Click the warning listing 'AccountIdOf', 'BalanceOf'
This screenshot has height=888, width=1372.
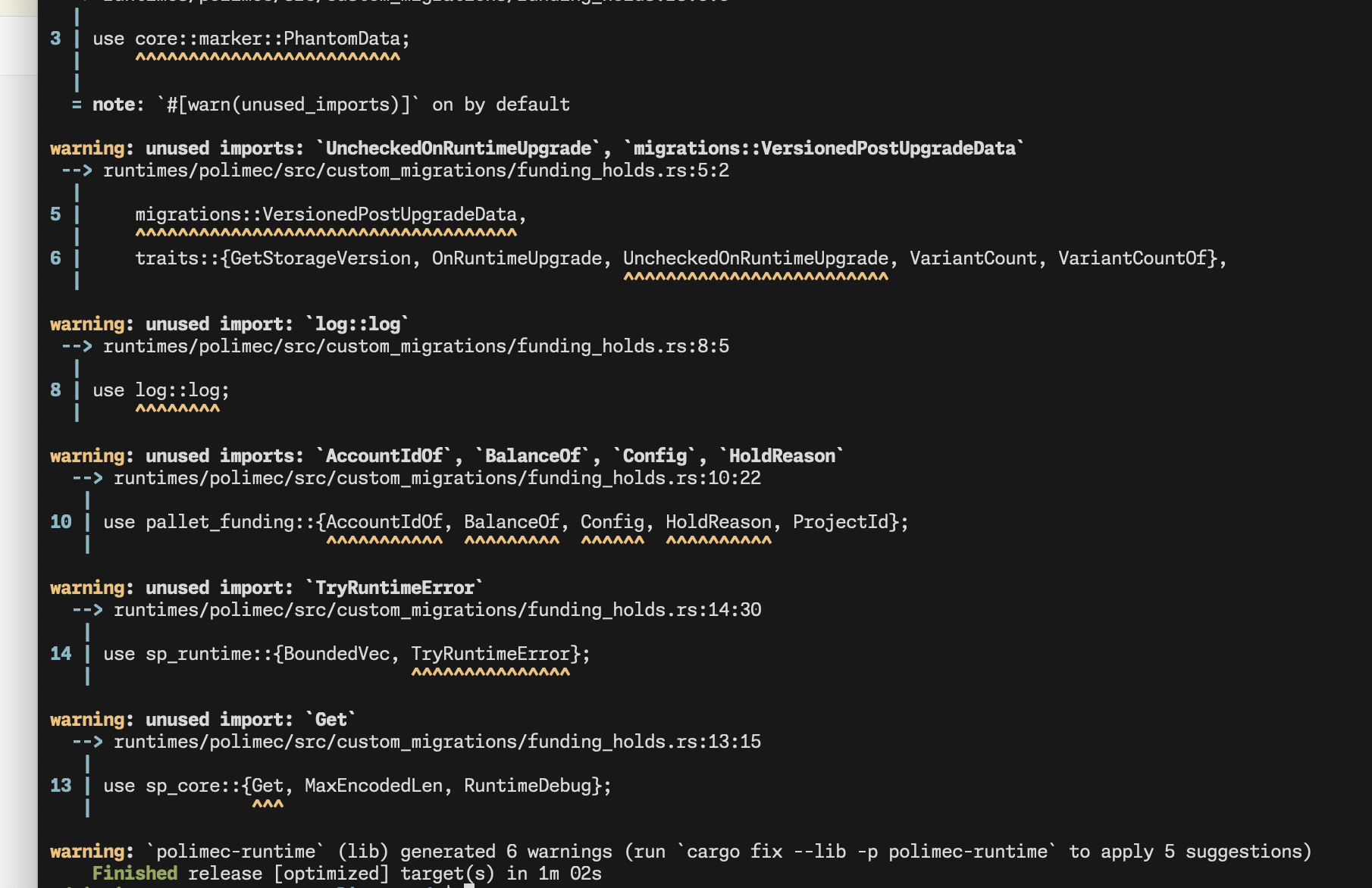(x=447, y=456)
